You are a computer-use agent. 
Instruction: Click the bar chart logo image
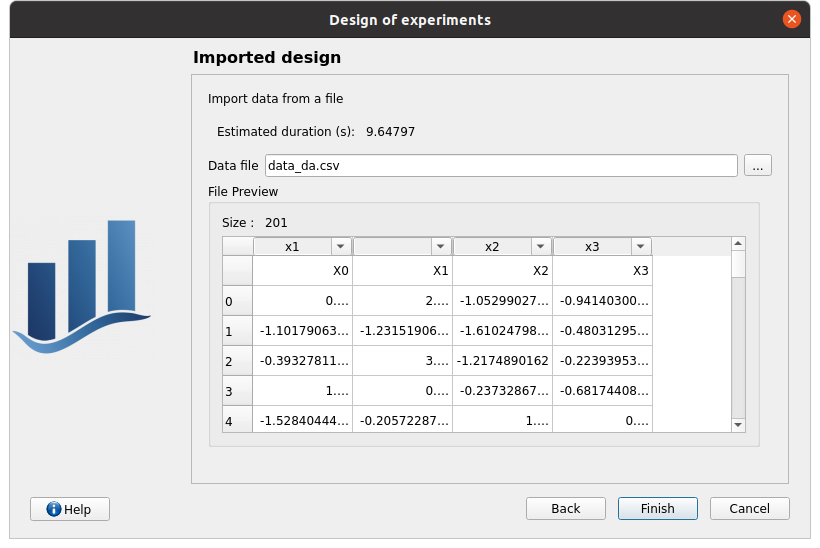(82, 287)
